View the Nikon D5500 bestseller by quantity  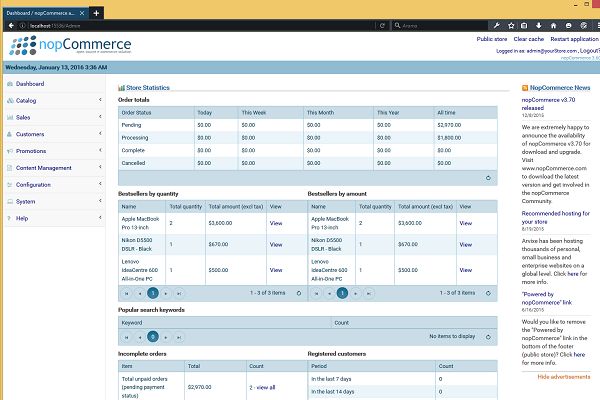[276, 244]
